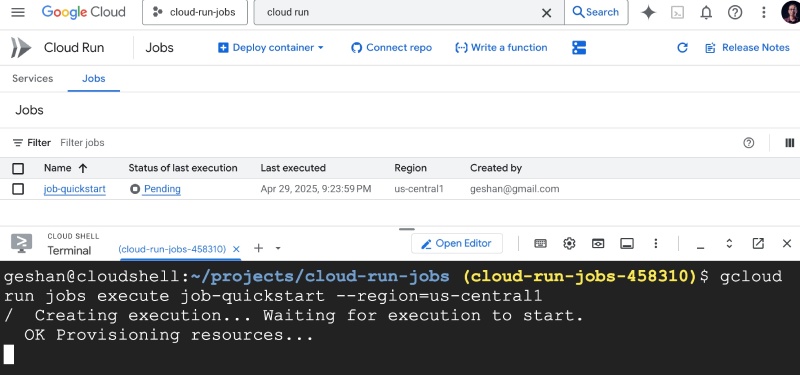800x375 pixels.
Task: Click the Status of last execution column header
Action: point(183,168)
